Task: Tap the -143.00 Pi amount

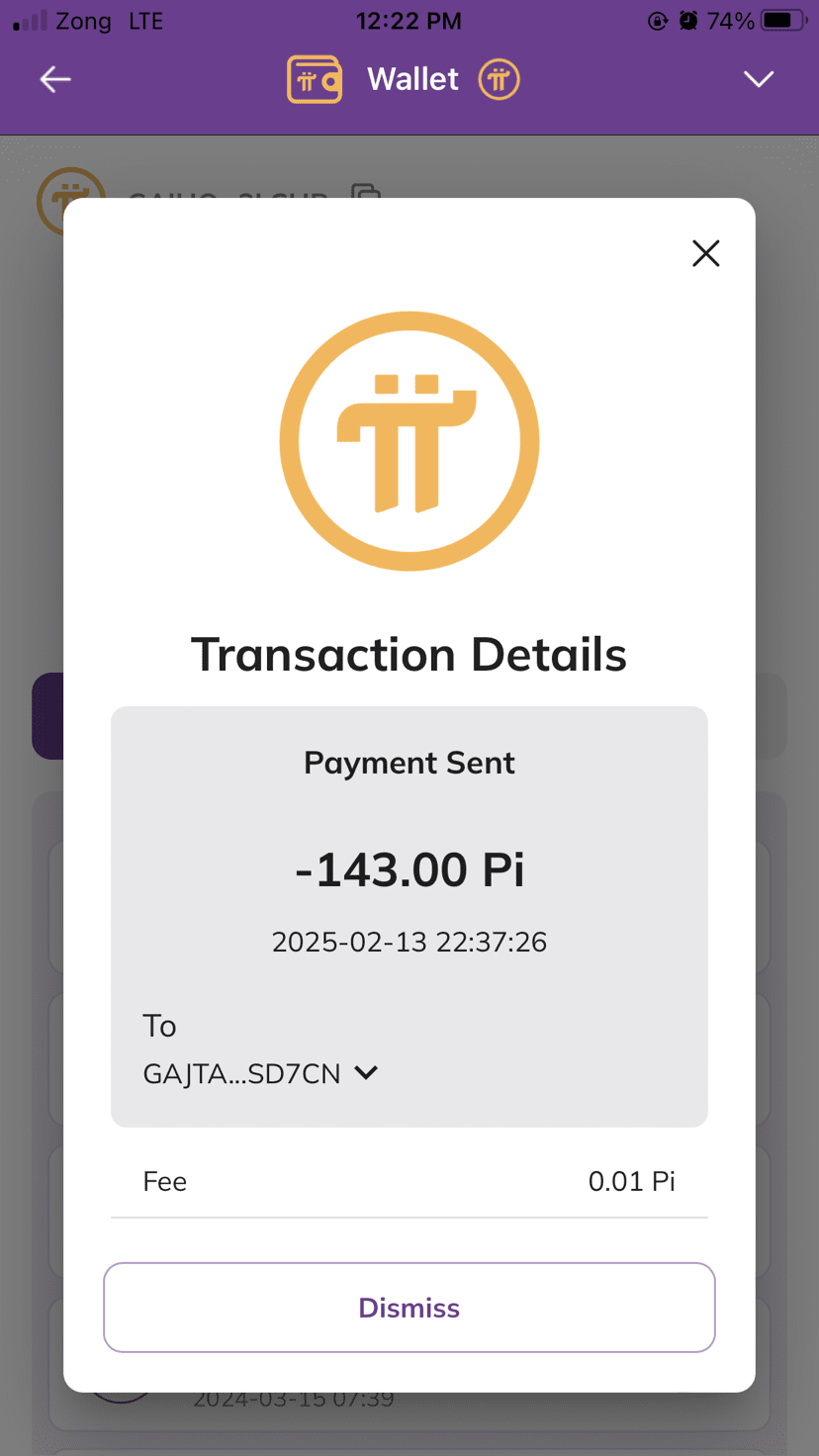Action: tap(409, 869)
